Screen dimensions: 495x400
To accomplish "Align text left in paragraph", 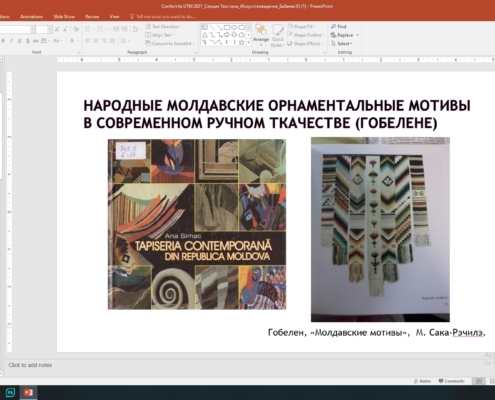I will (x=87, y=41).
